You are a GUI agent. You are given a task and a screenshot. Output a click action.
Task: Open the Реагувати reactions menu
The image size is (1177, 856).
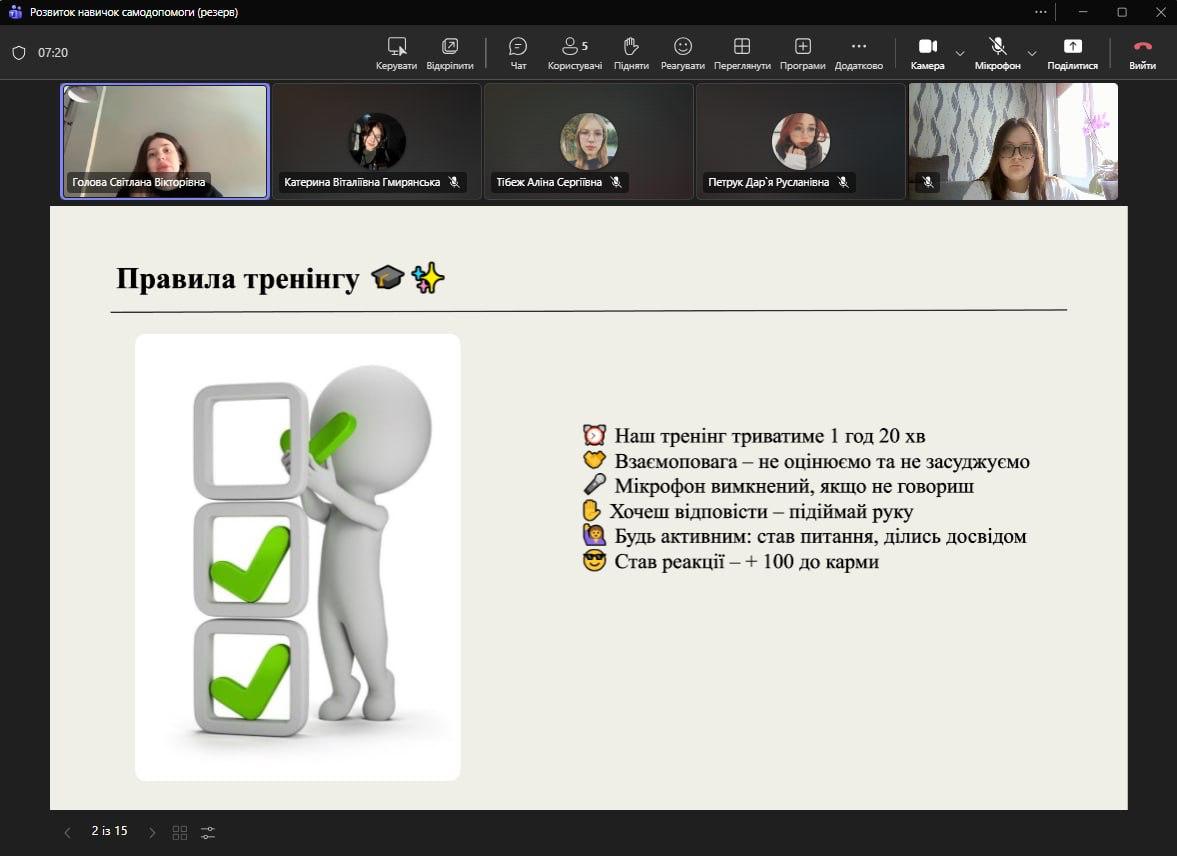coord(682,53)
